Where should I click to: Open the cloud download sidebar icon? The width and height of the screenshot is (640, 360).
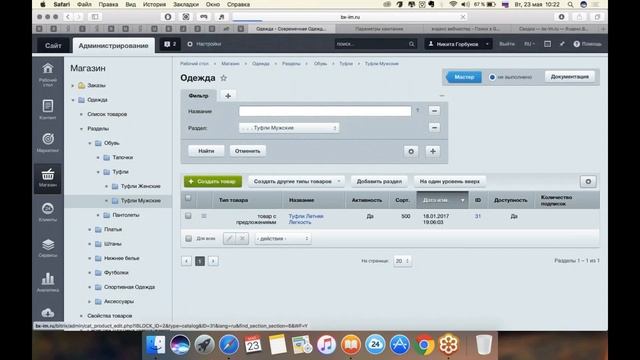pos(48,313)
